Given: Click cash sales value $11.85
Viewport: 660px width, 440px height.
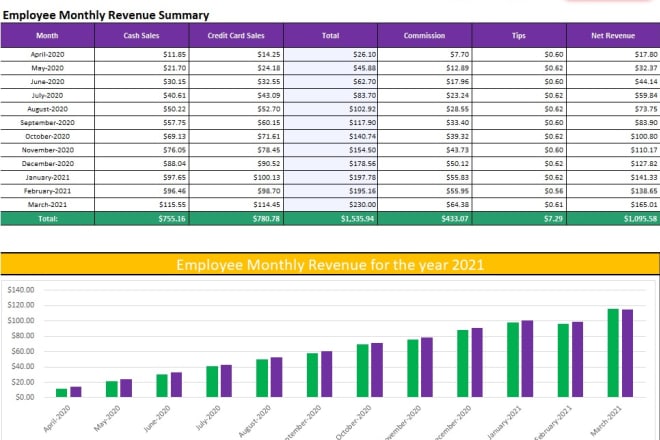Looking at the screenshot, I should coord(174,54).
